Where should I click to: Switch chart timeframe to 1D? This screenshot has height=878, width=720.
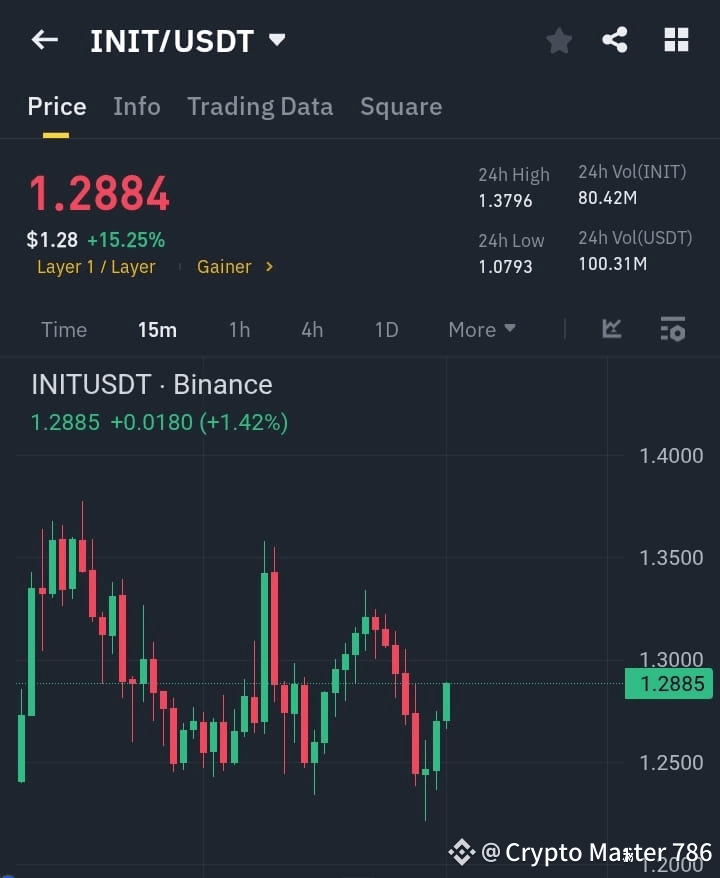pyautogui.click(x=386, y=329)
